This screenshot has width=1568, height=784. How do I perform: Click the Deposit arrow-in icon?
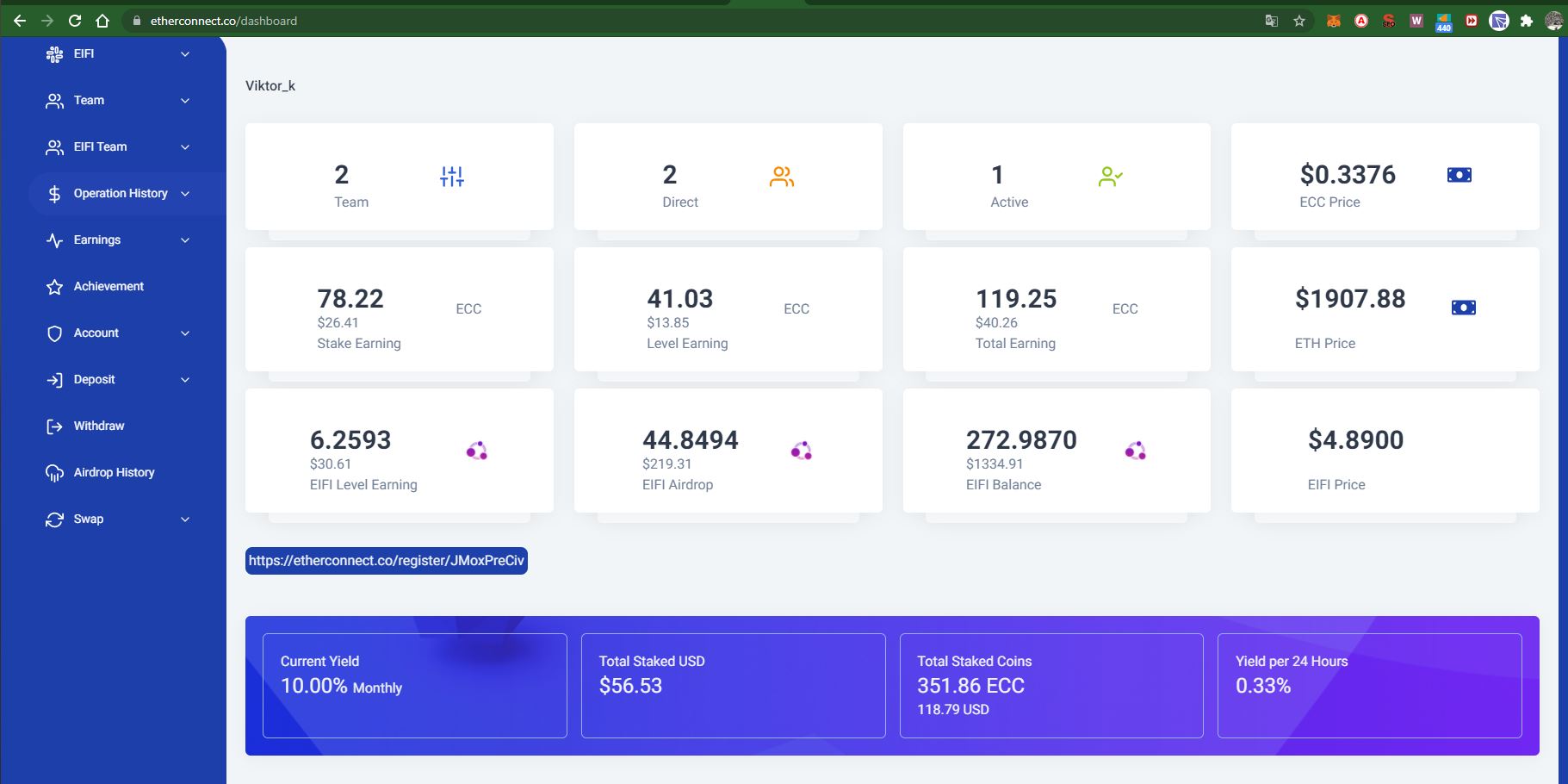pos(54,380)
